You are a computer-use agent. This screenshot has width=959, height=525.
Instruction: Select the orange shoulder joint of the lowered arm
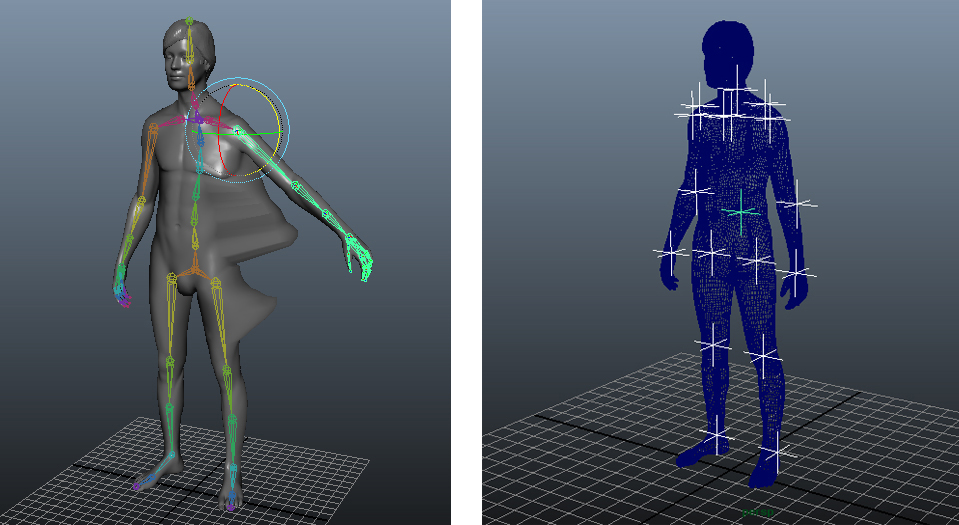click(152, 127)
